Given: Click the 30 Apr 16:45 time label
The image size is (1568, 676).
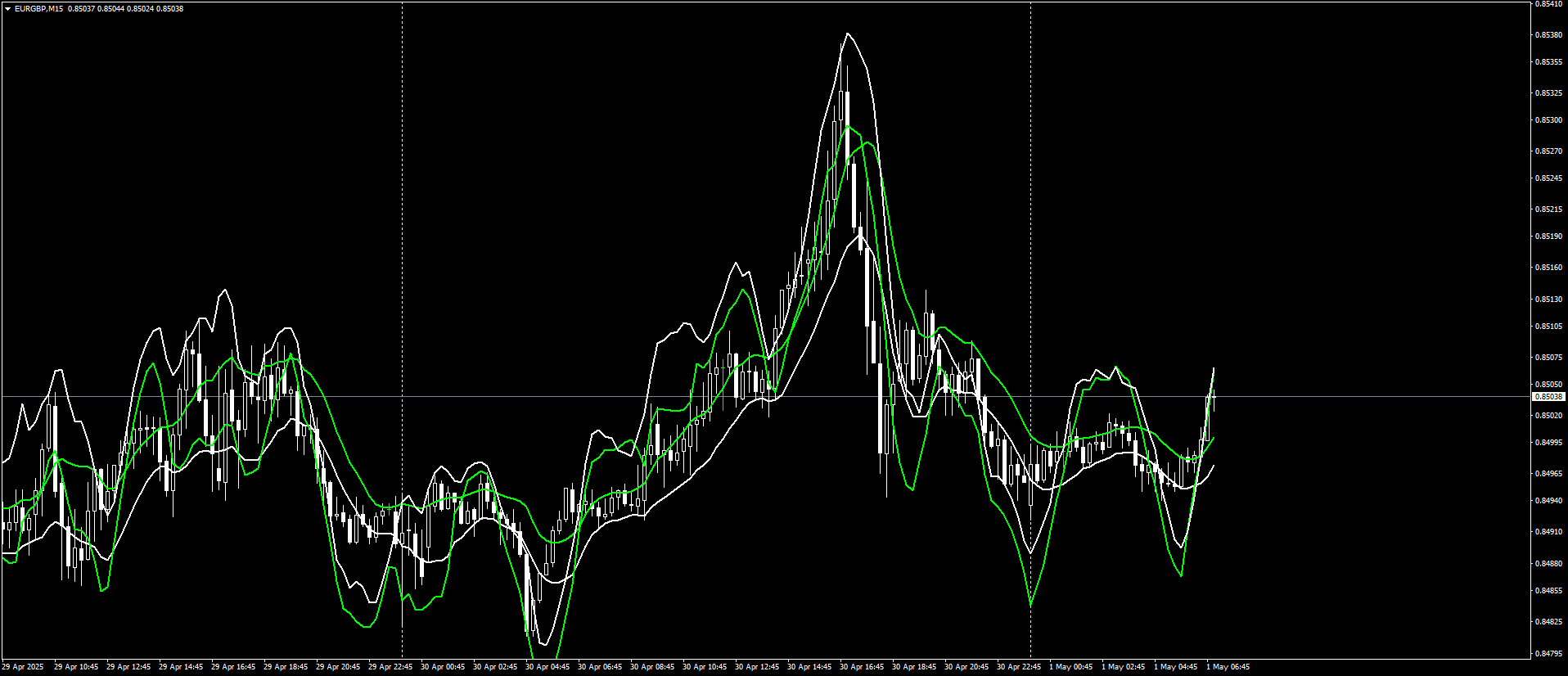Looking at the screenshot, I should pos(862,667).
